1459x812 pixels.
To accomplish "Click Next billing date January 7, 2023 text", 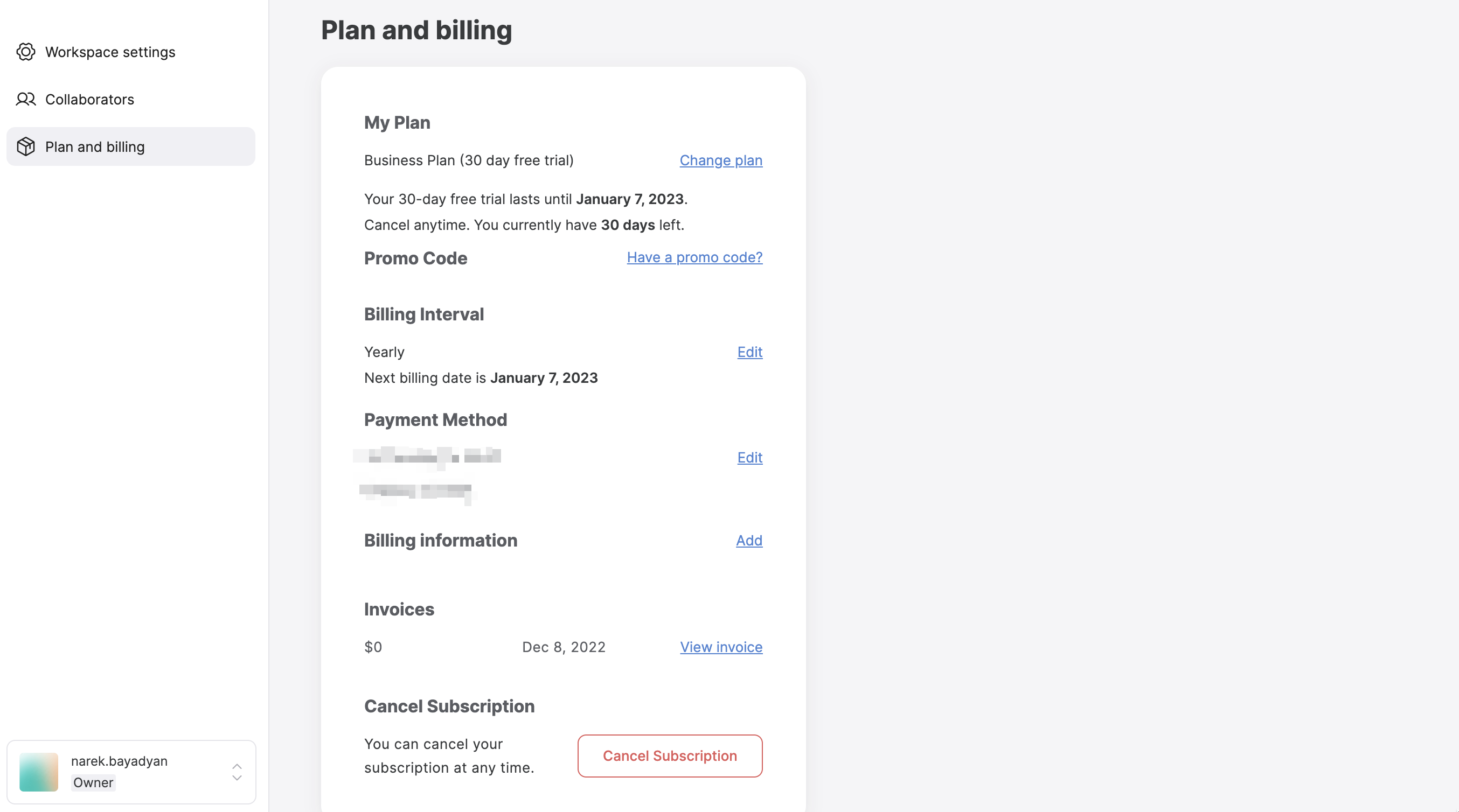I will [481, 378].
